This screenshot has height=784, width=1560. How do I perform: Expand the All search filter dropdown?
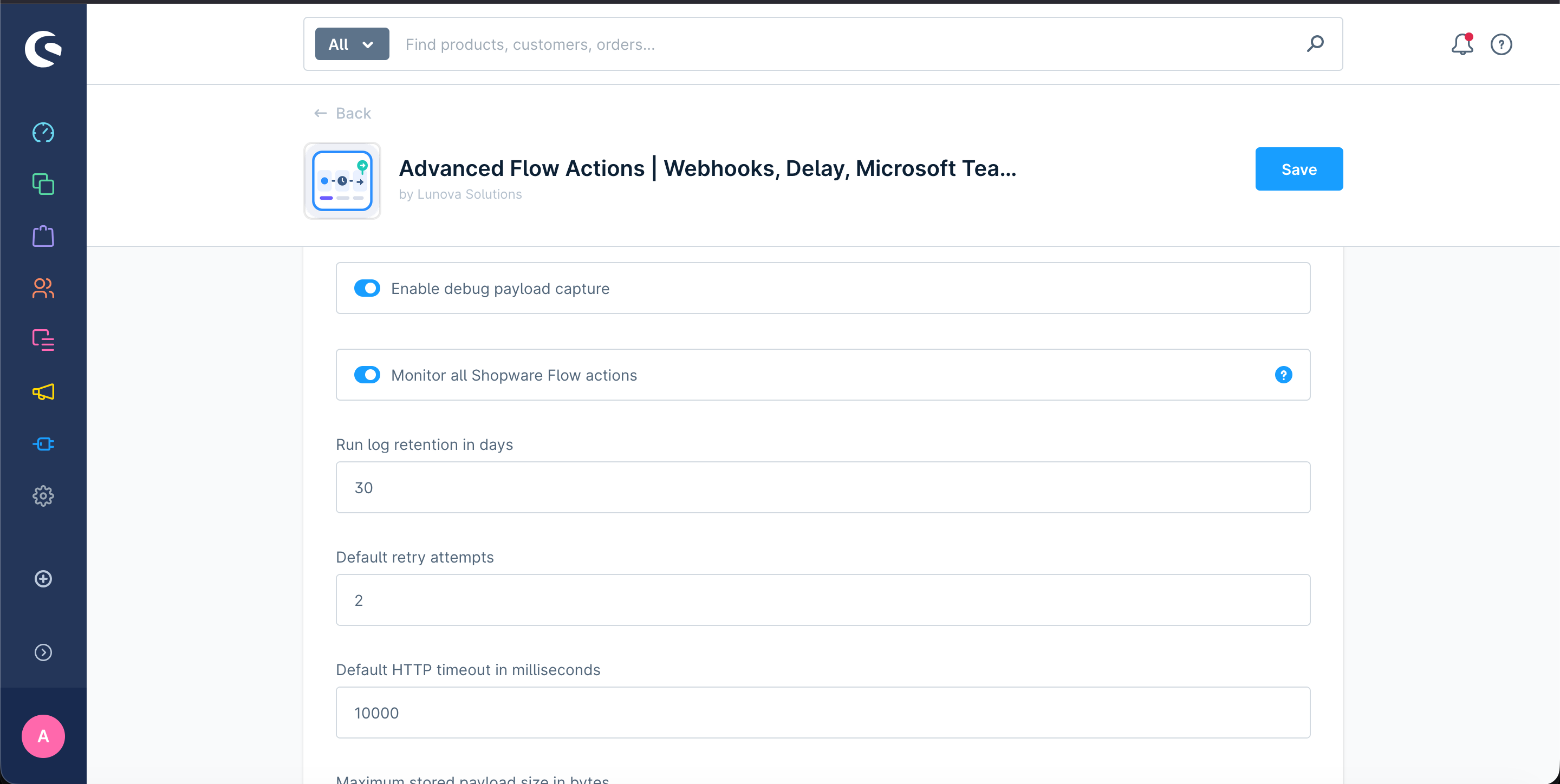tap(352, 44)
